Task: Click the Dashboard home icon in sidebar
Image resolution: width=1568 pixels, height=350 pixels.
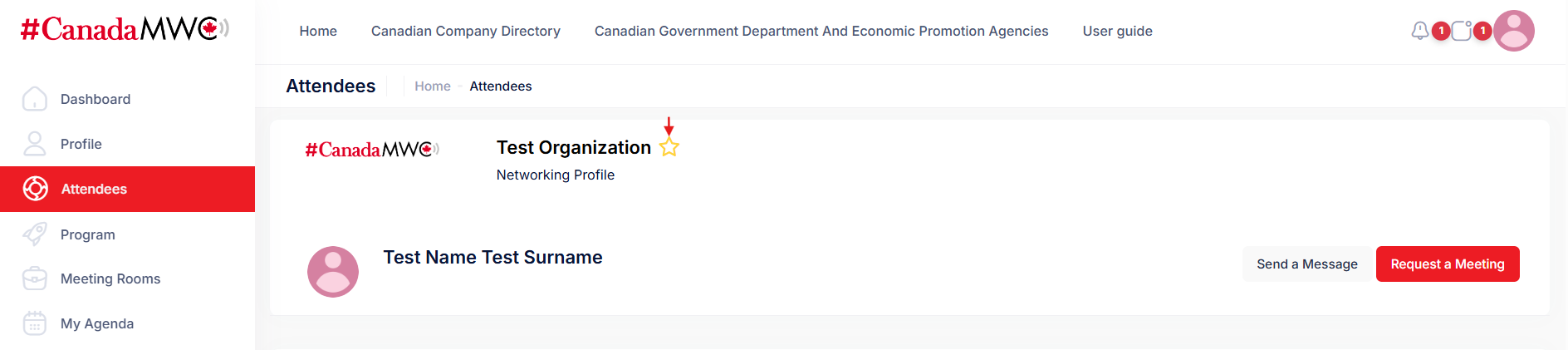Action: pos(35,99)
